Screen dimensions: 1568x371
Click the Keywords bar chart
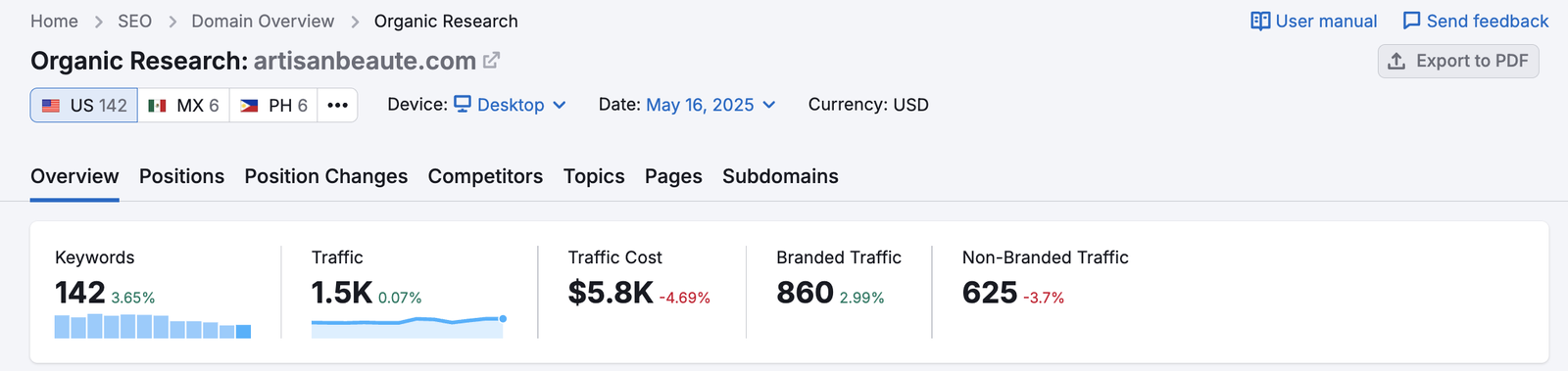tap(153, 326)
